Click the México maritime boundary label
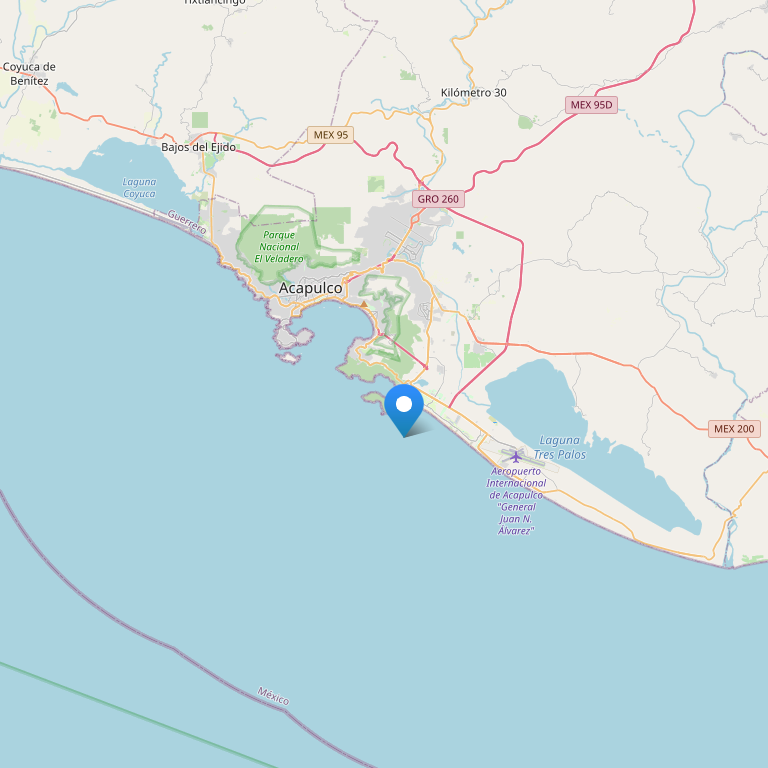The image size is (768, 768). (273, 696)
